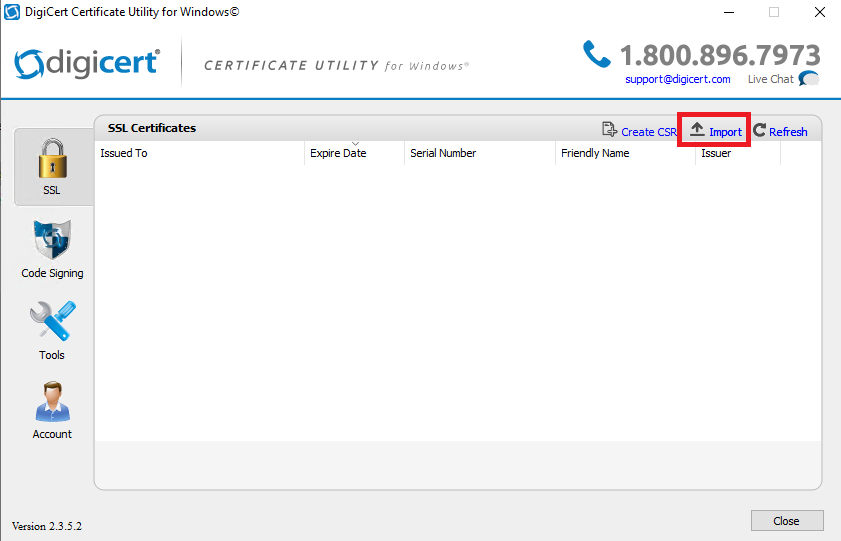Screen dimensions: 841x541
Task: Open the Account person section
Action: (x=52, y=411)
